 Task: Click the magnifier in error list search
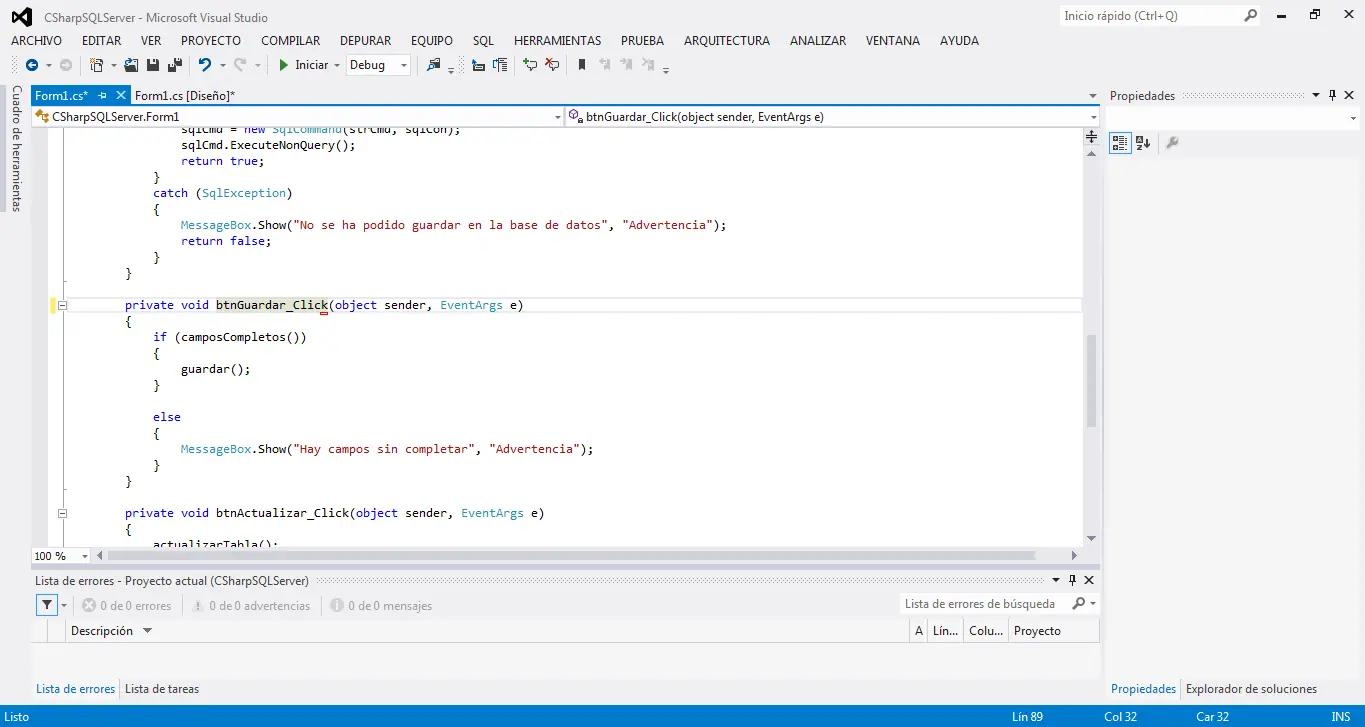[1078, 604]
